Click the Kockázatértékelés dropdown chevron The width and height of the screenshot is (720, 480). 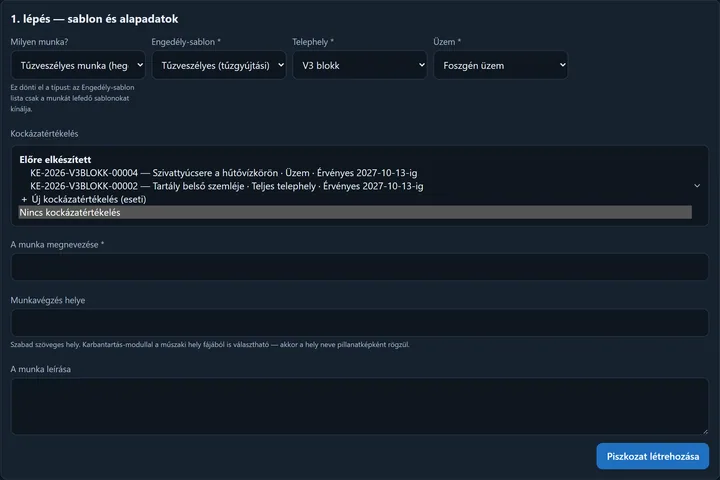click(x=697, y=186)
